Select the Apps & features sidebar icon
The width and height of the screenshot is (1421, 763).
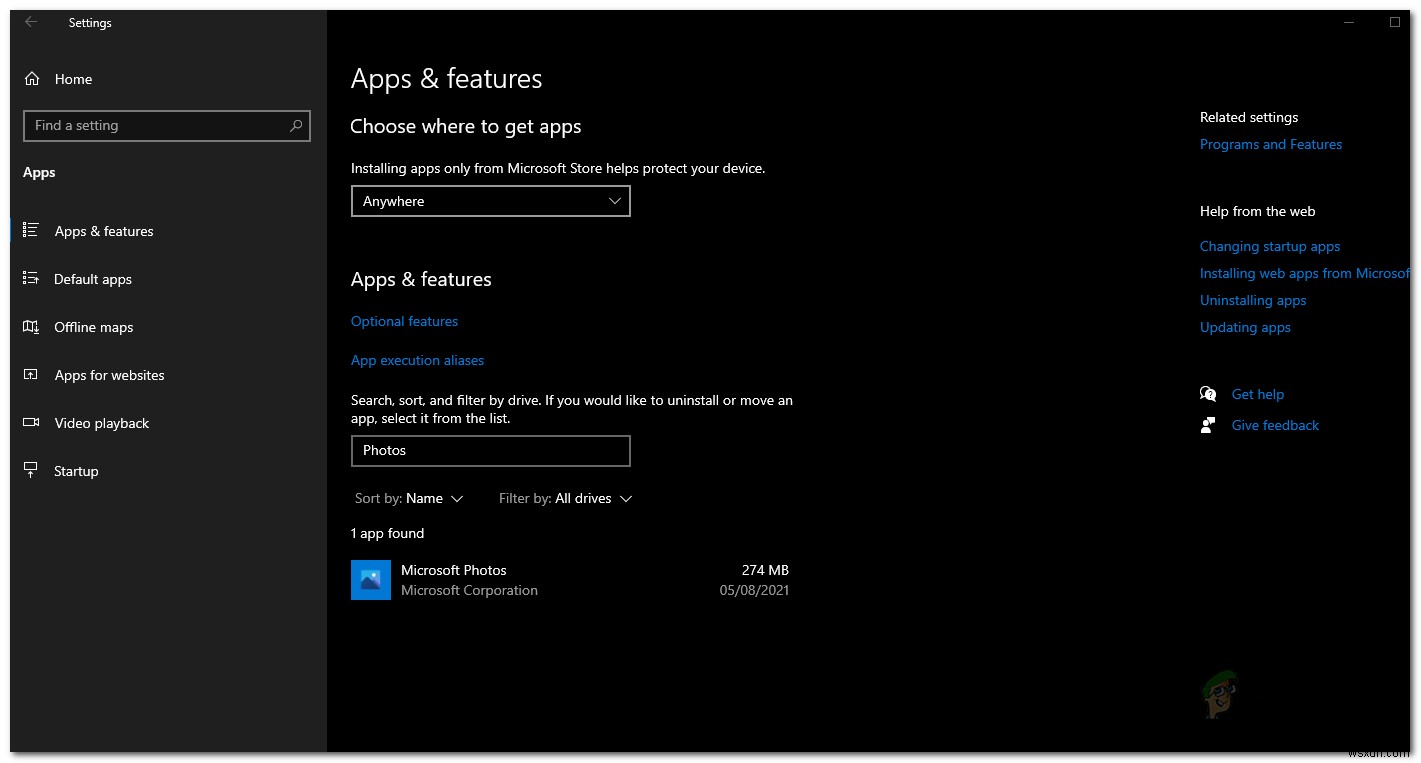(31, 231)
